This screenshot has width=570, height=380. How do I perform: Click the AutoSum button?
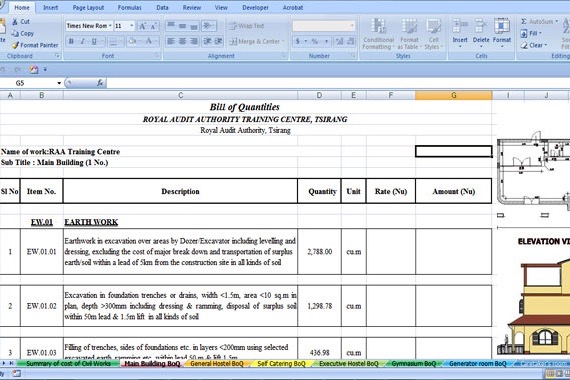point(539,21)
